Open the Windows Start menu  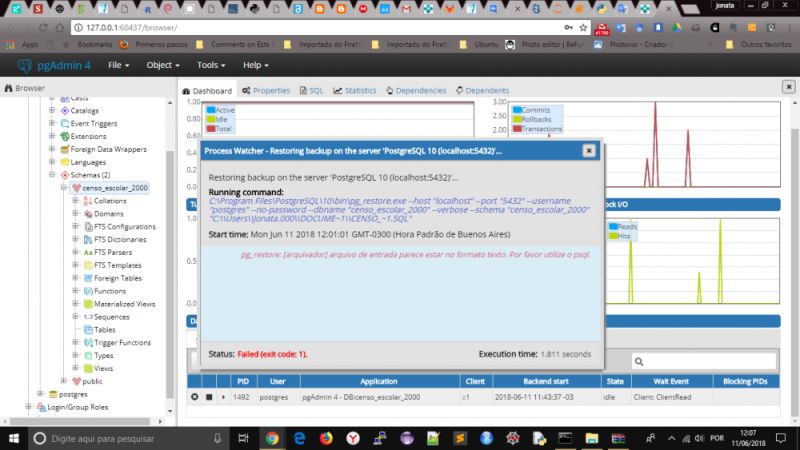[x=14, y=438]
